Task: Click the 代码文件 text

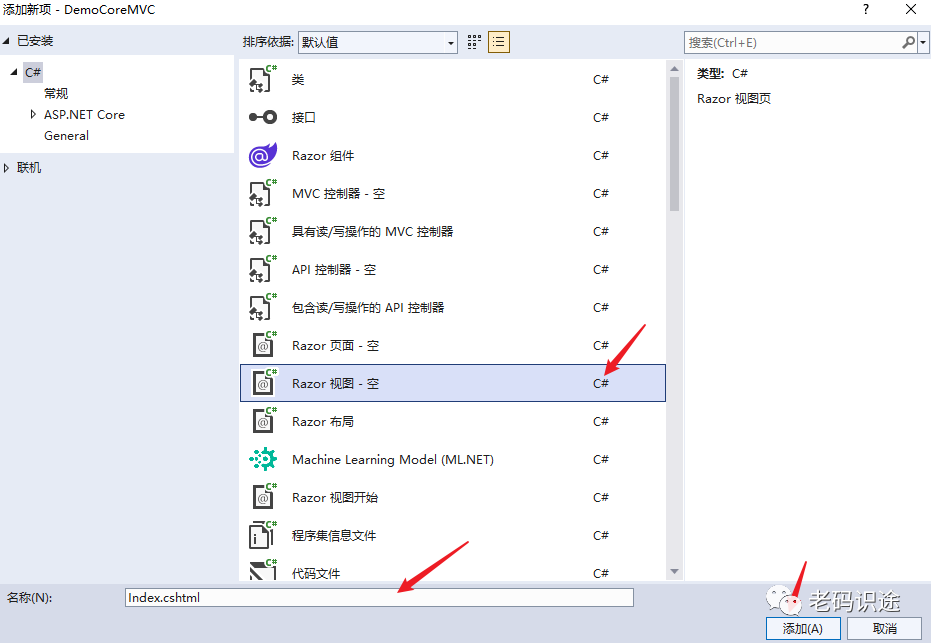Action: point(316,574)
